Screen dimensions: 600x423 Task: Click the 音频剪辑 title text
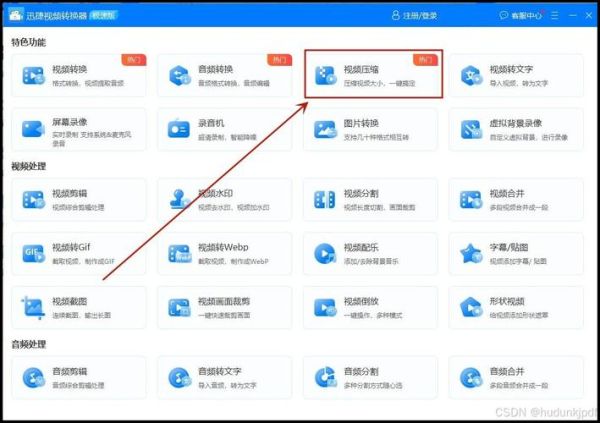[70, 371]
